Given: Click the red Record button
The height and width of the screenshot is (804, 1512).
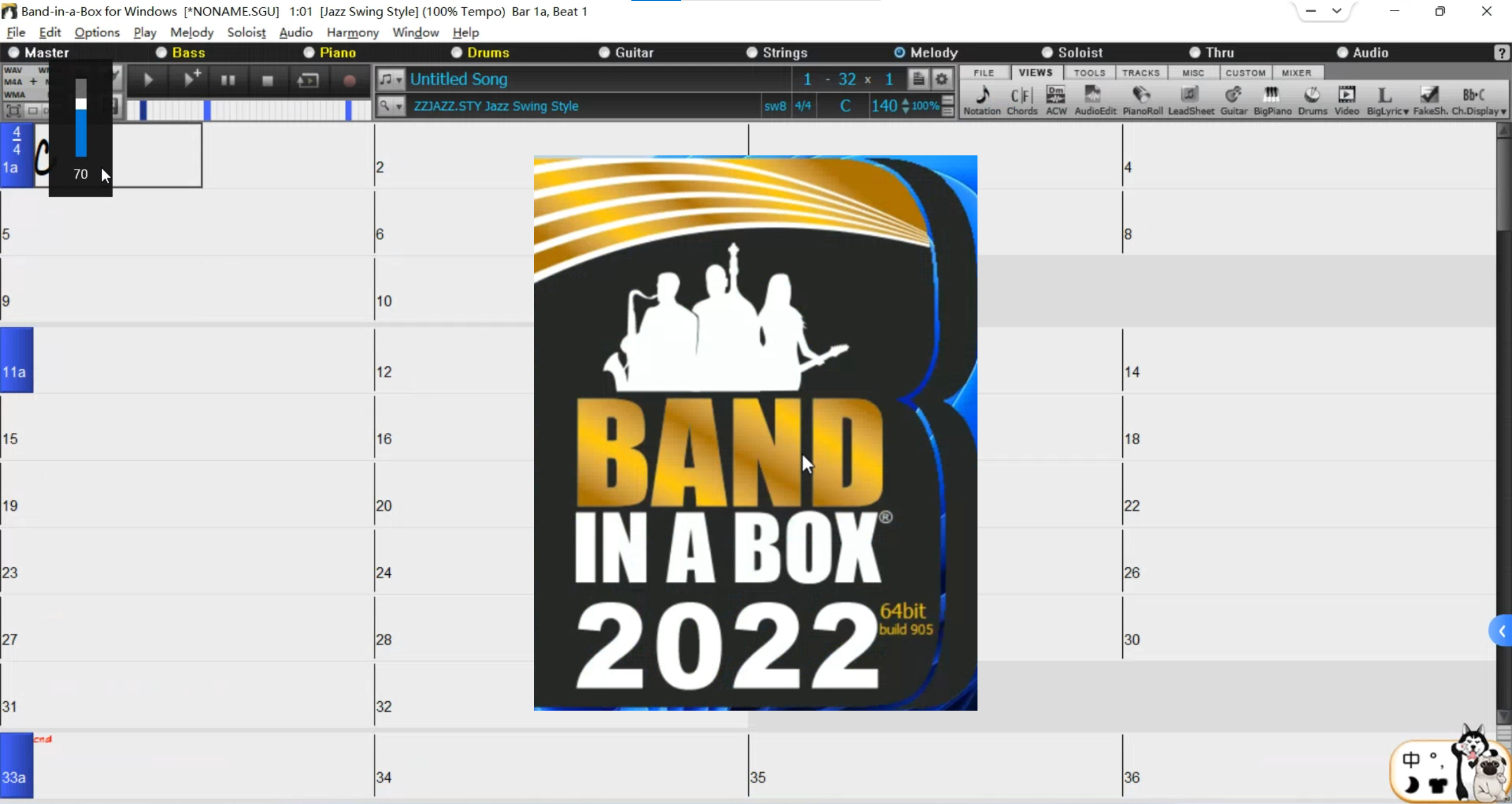Looking at the screenshot, I should (x=349, y=80).
